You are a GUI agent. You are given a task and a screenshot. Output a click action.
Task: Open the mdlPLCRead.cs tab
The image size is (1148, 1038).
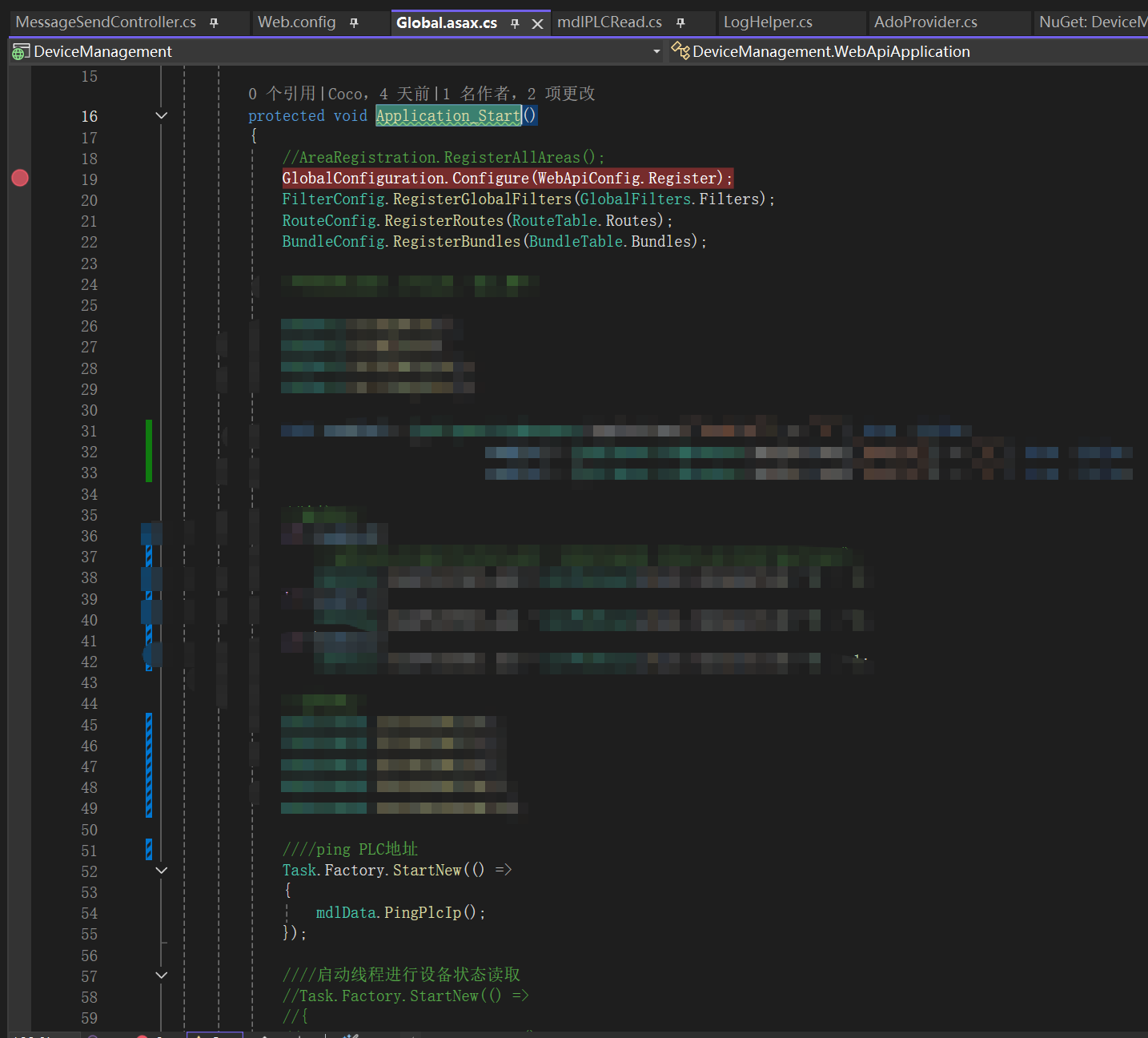click(609, 22)
